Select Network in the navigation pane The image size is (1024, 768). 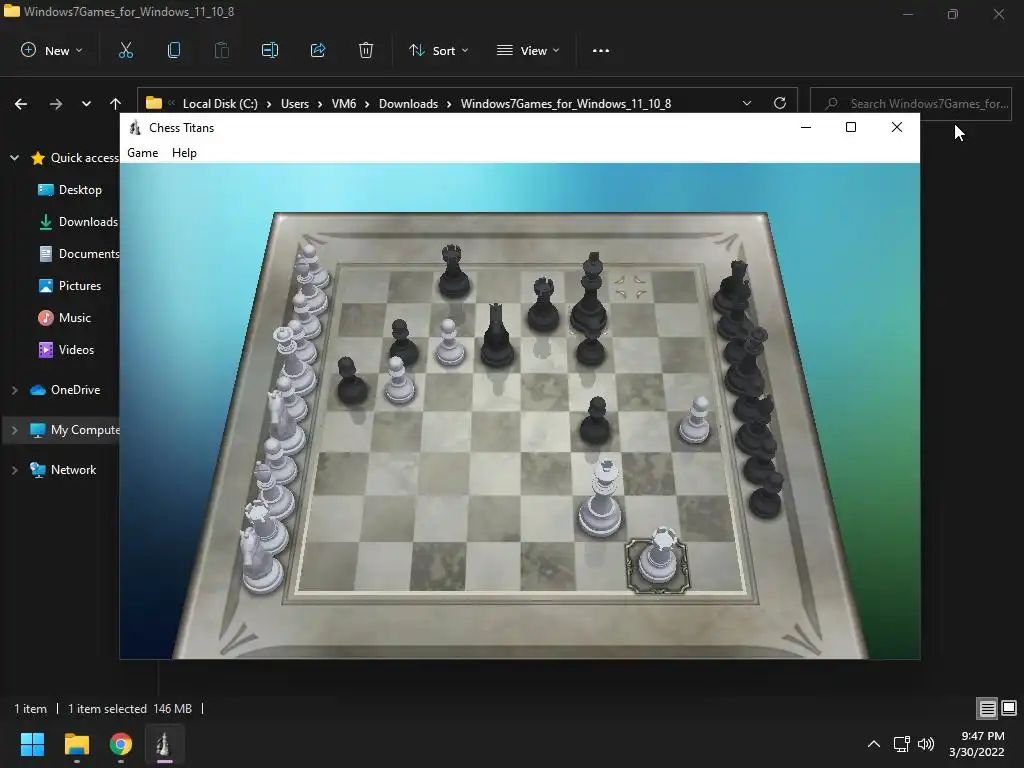(x=63, y=470)
